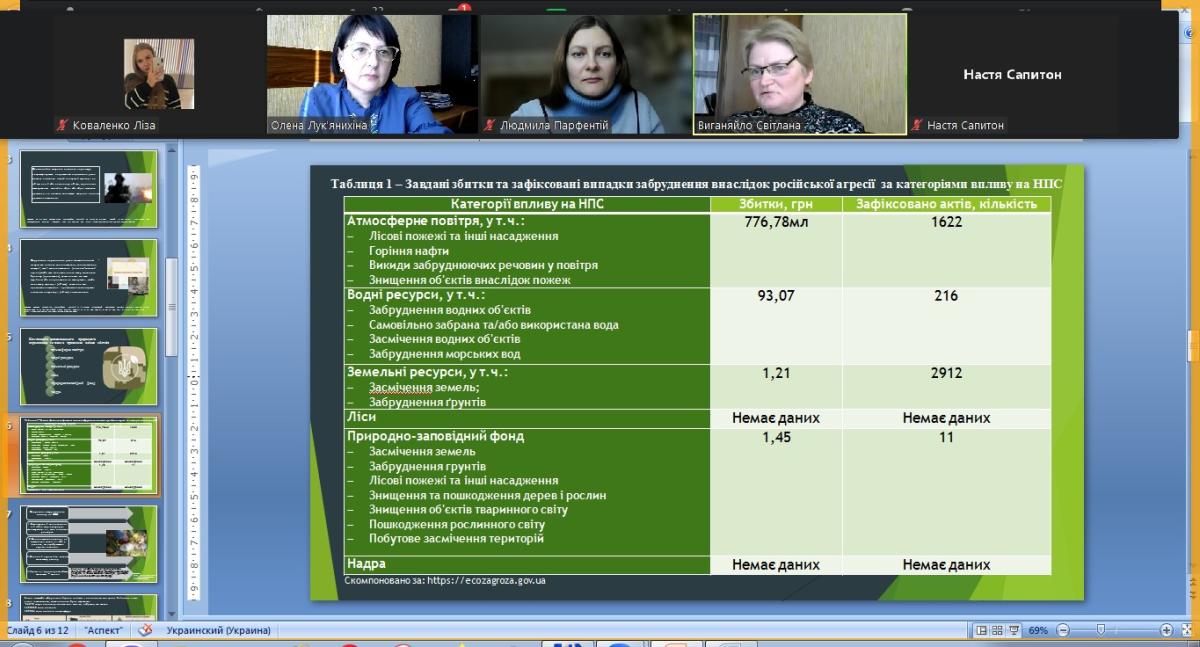Click muted mic icon beside Людмила Парфентій

[x=490, y=125]
